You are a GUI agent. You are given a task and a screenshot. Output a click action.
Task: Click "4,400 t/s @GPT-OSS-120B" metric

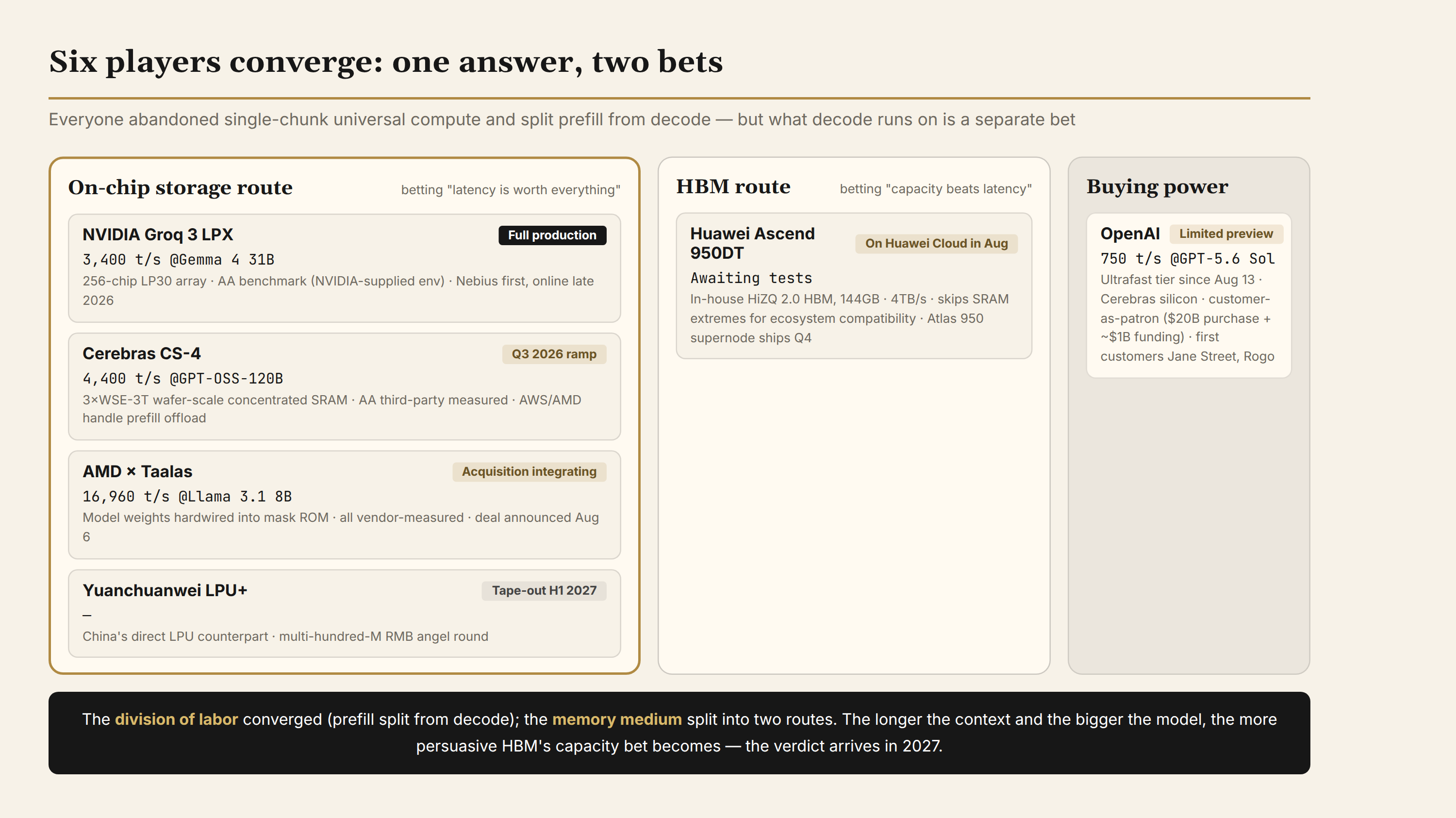[183, 379]
